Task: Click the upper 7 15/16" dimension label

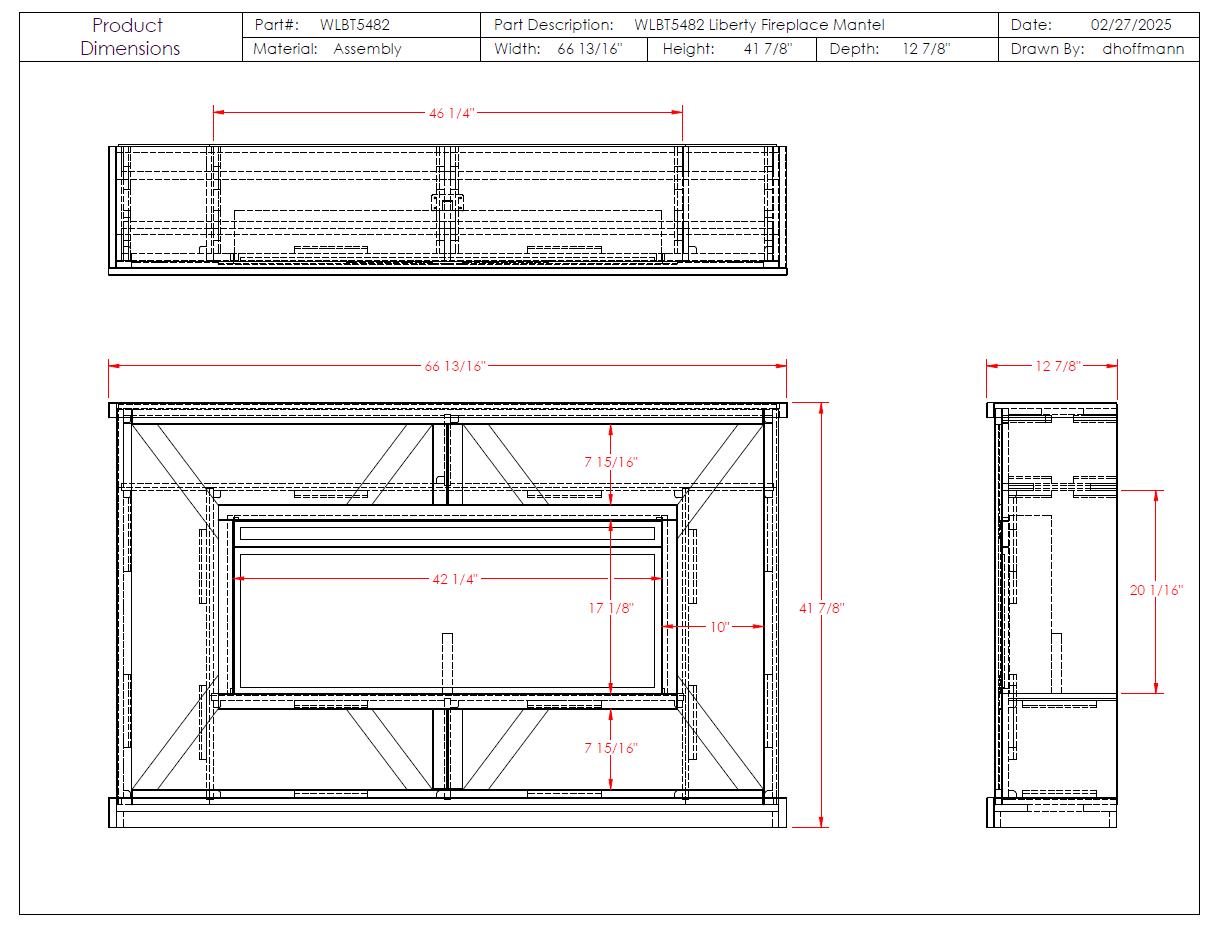Action: click(x=611, y=462)
